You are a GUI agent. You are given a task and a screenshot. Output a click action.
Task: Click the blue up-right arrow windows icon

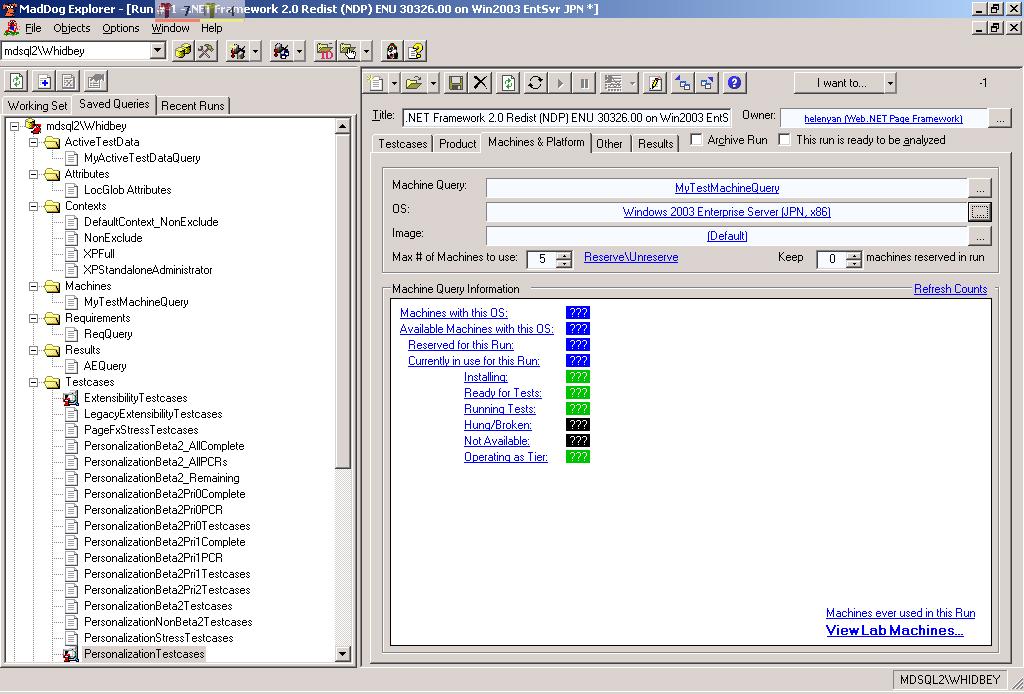707,83
